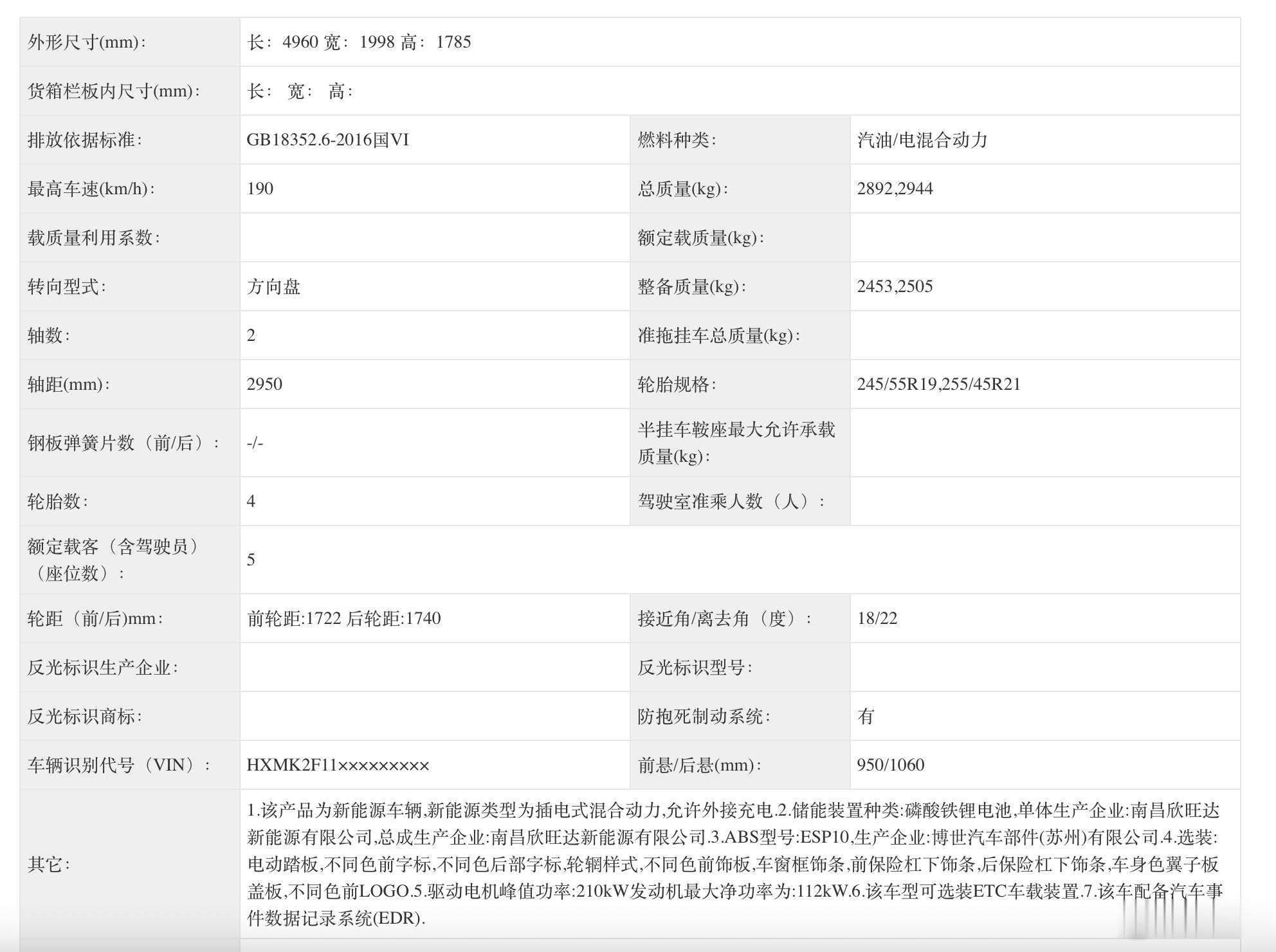Click the '燃料种类:' label
The width and height of the screenshot is (1276, 952).
677,140
